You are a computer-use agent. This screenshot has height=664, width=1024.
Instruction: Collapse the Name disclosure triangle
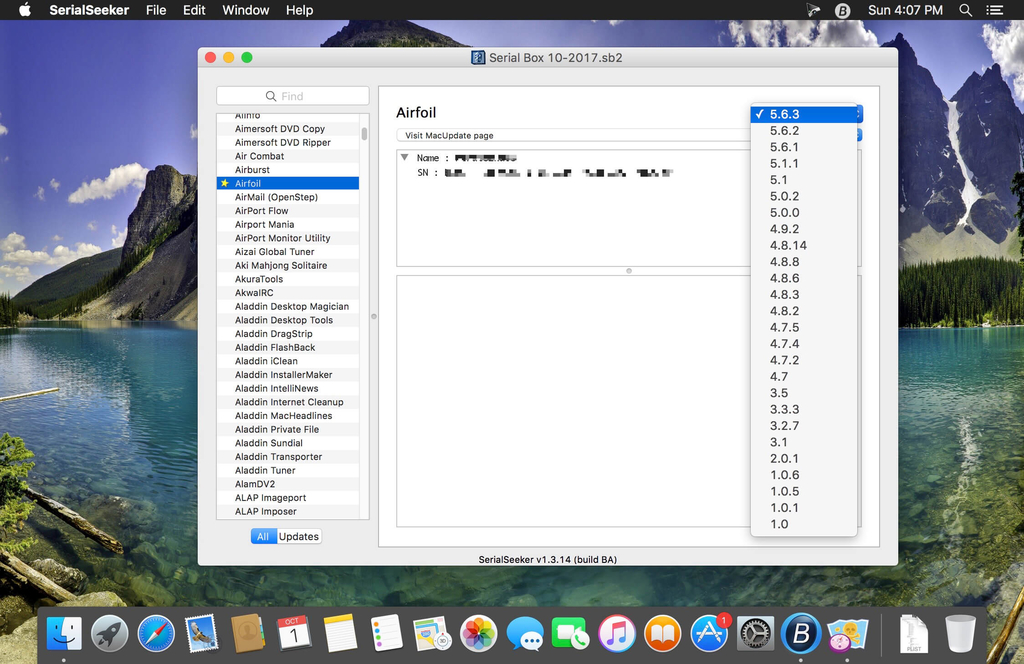pyautogui.click(x=404, y=157)
